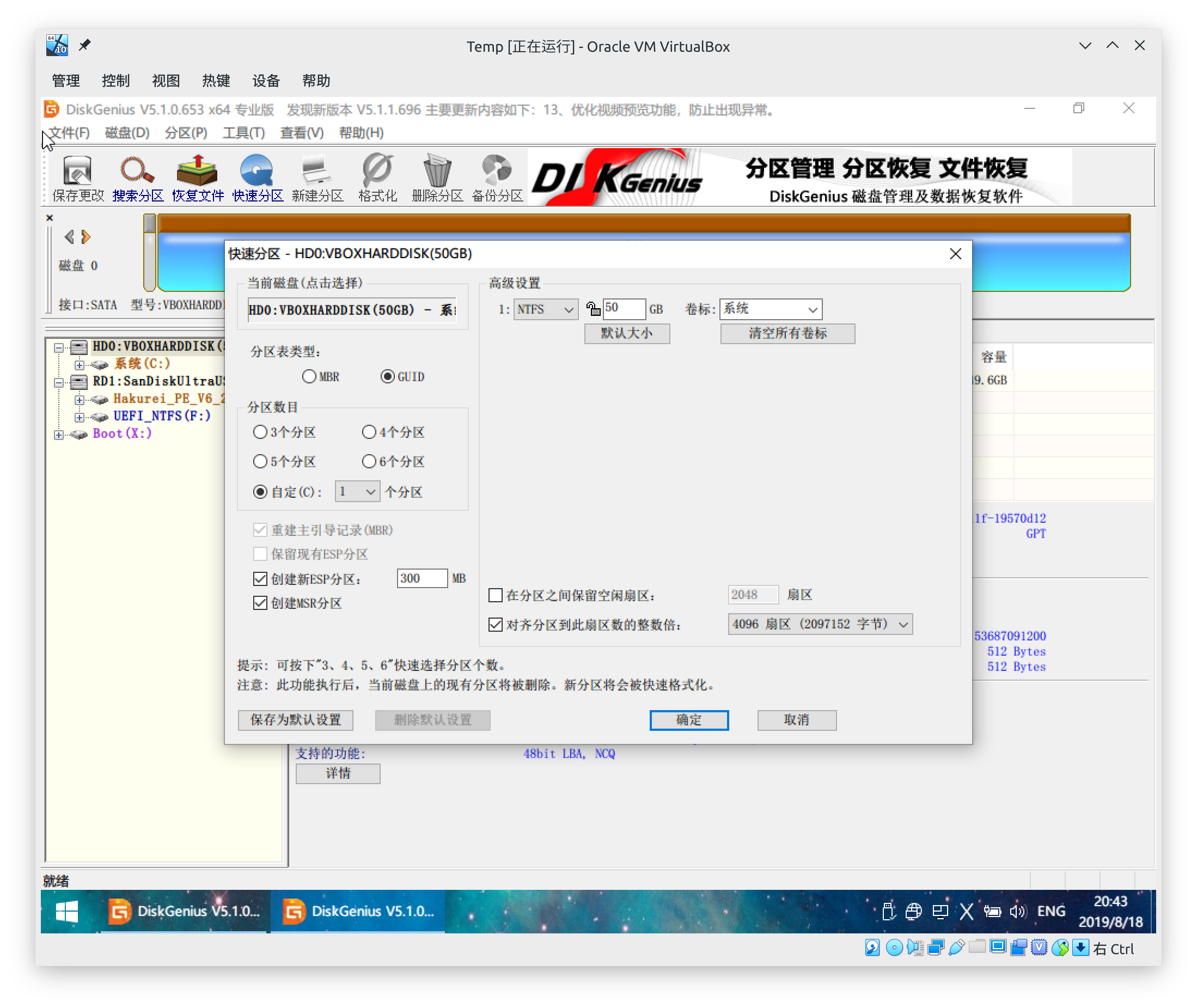The width and height of the screenshot is (1197, 1008).
Task: Click the 默认大小 button
Action: click(x=627, y=333)
